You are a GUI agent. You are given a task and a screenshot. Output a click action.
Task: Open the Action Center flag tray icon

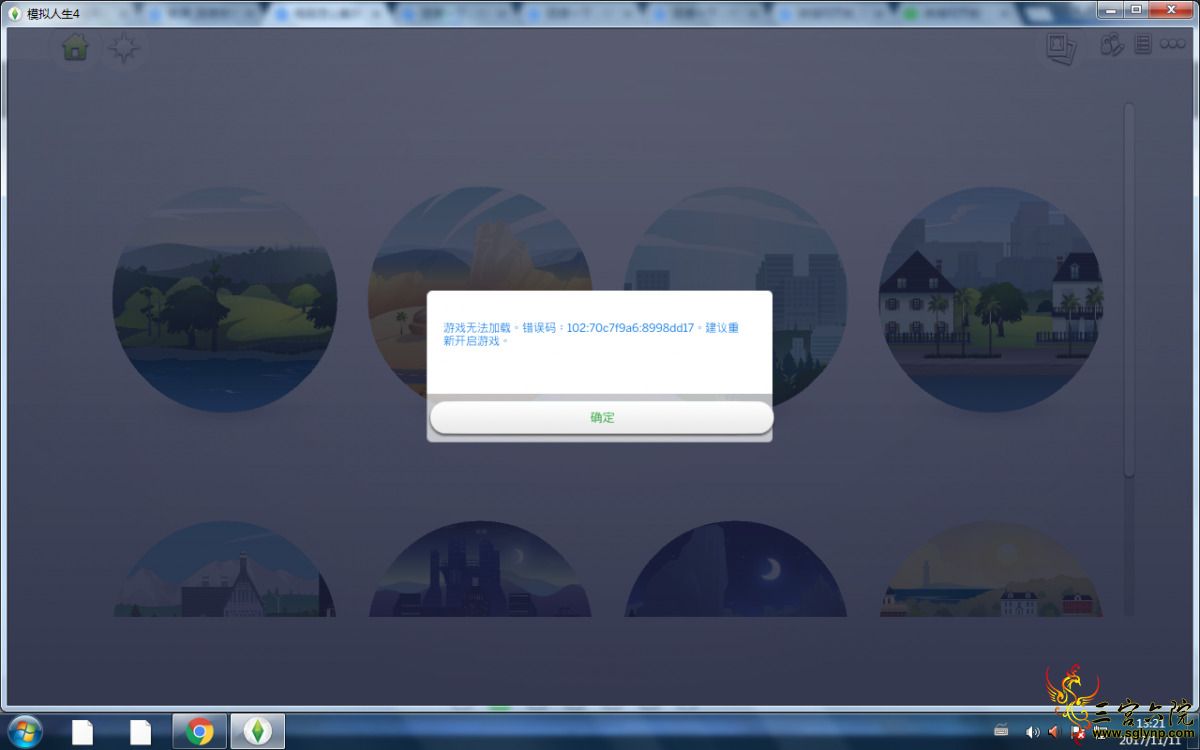click(x=1078, y=732)
